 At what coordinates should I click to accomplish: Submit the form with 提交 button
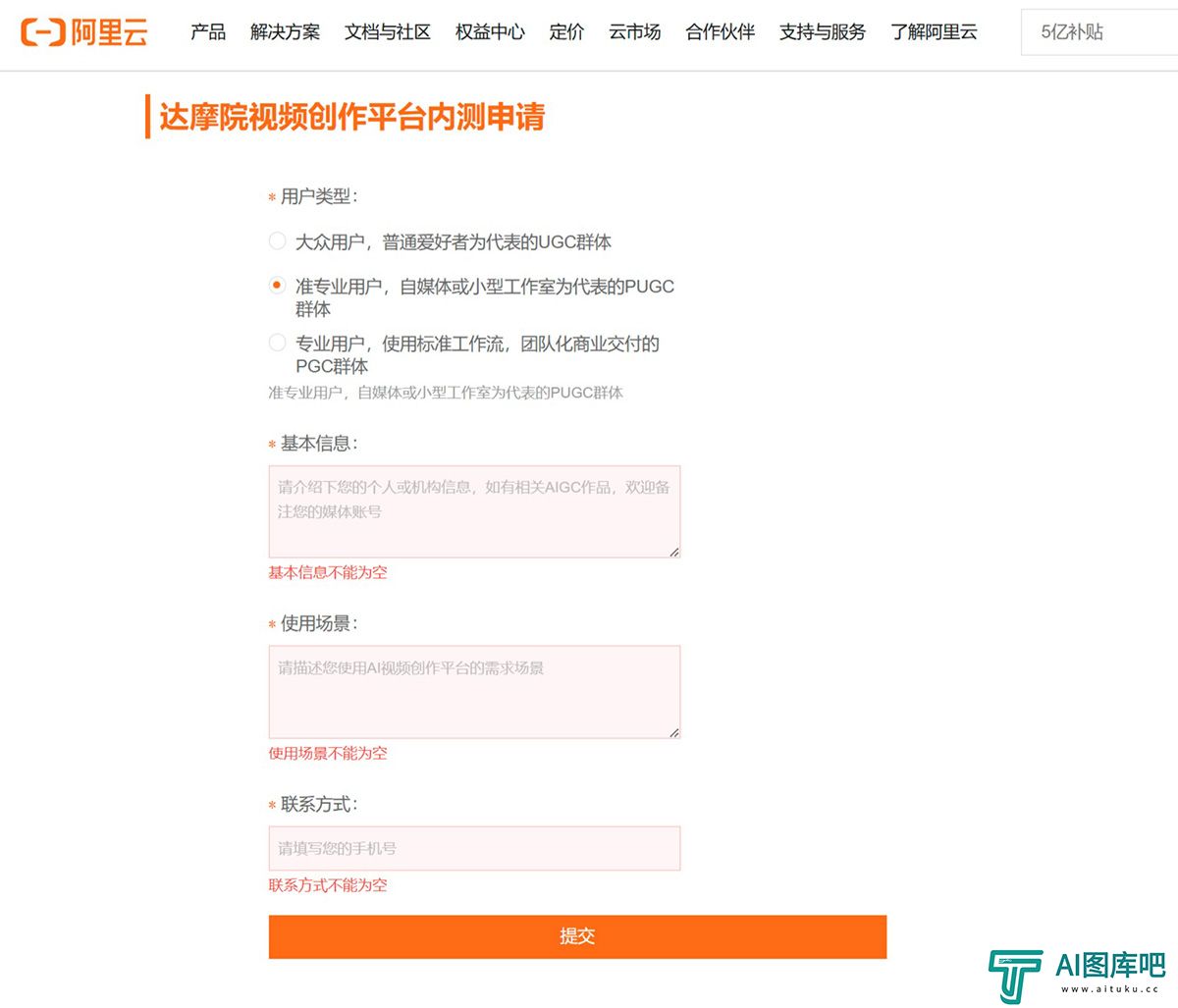point(577,936)
